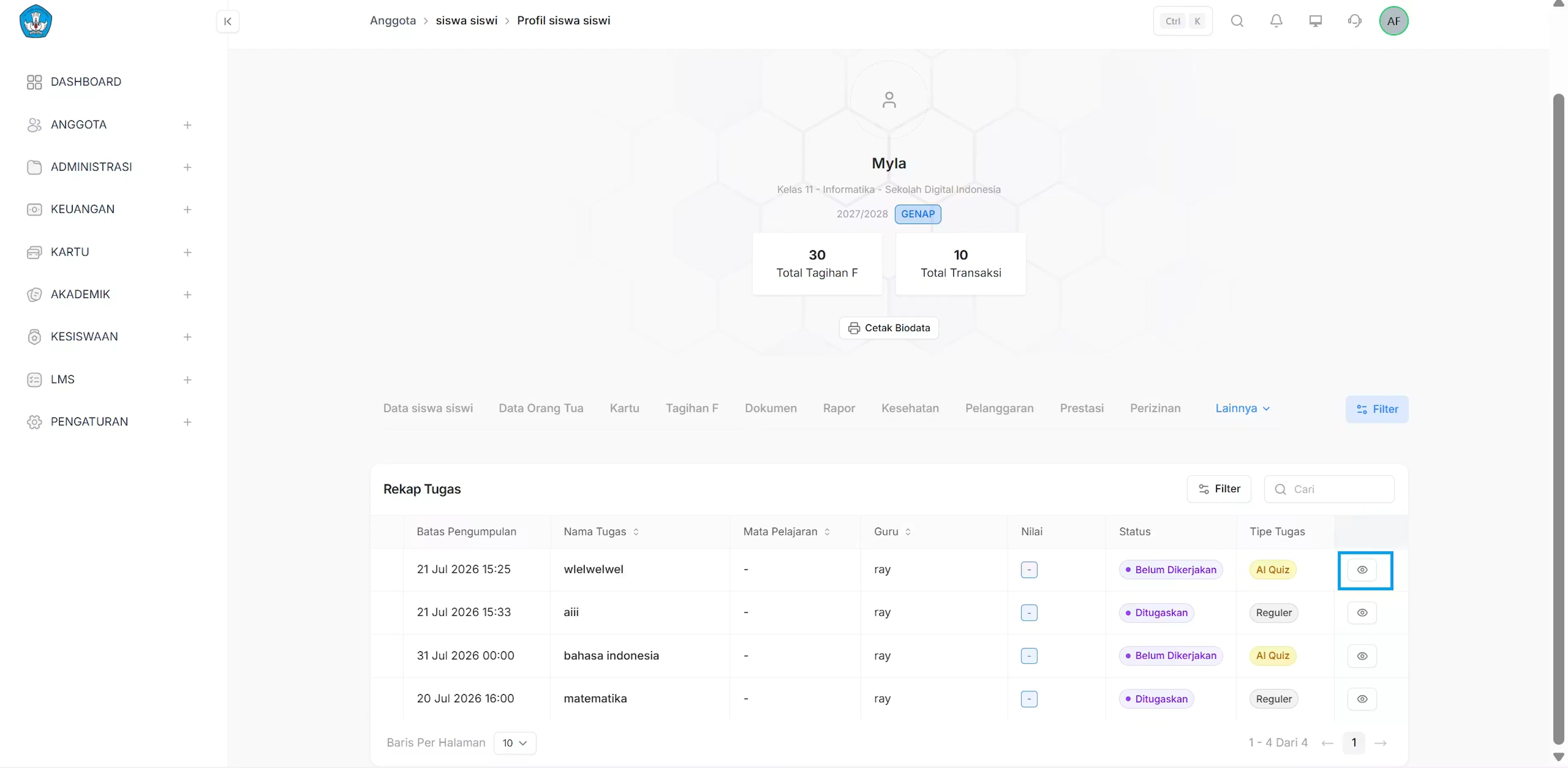The image size is (1568, 768).
Task: Open the Kartu tab
Action: pyautogui.click(x=624, y=408)
